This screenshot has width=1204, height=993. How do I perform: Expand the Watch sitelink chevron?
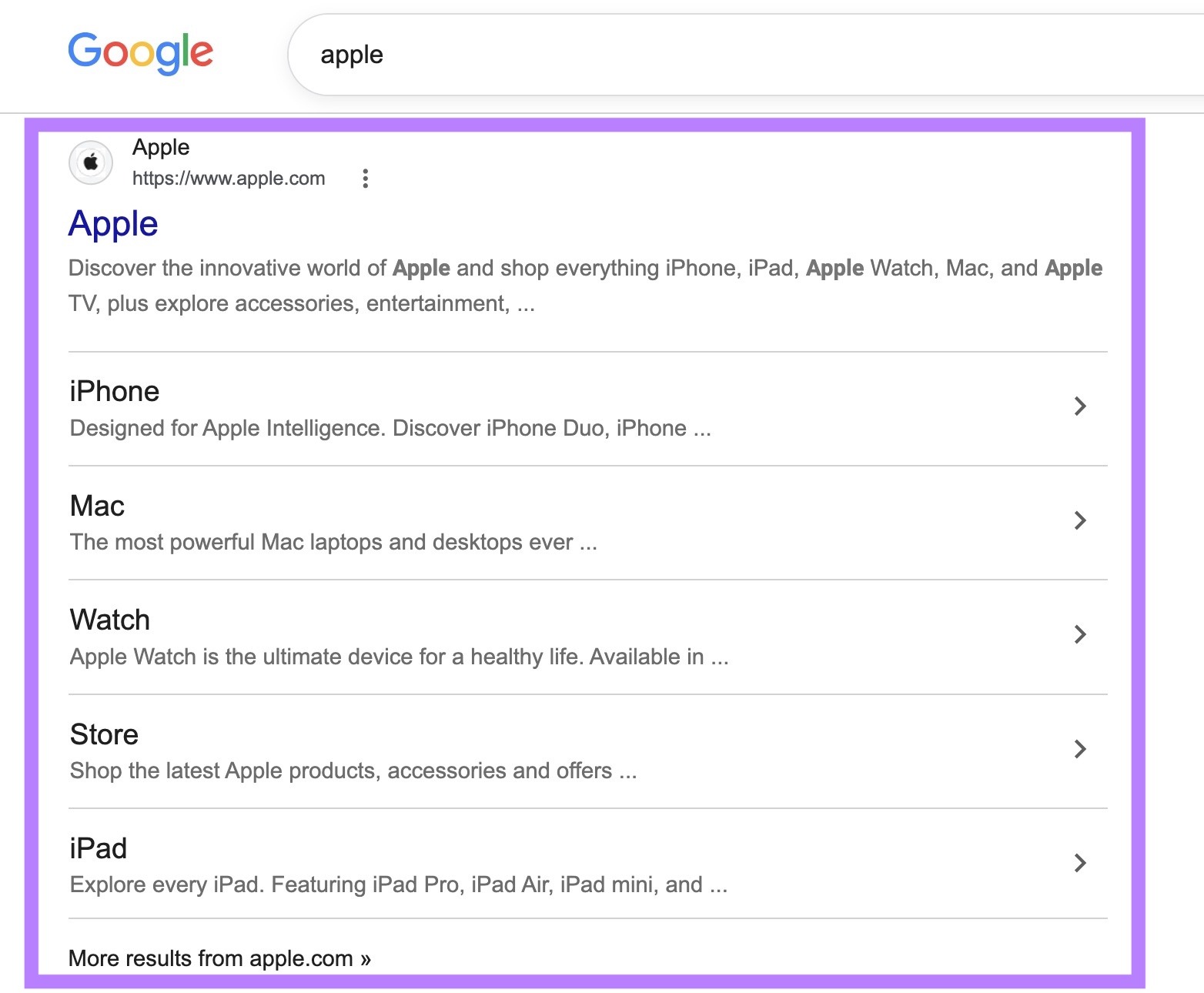coord(1080,634)
